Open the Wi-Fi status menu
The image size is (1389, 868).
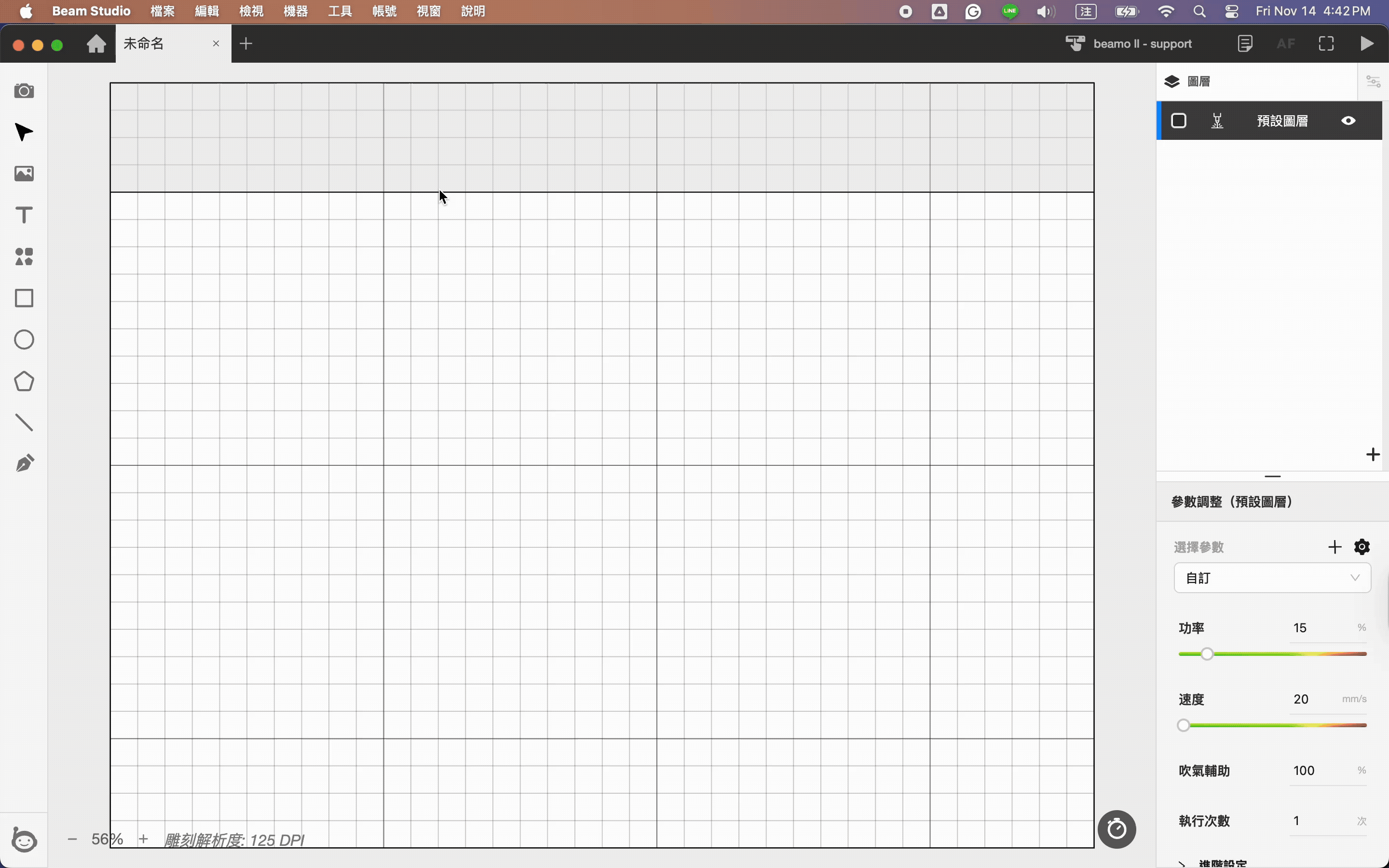(x=1166, y=12)
